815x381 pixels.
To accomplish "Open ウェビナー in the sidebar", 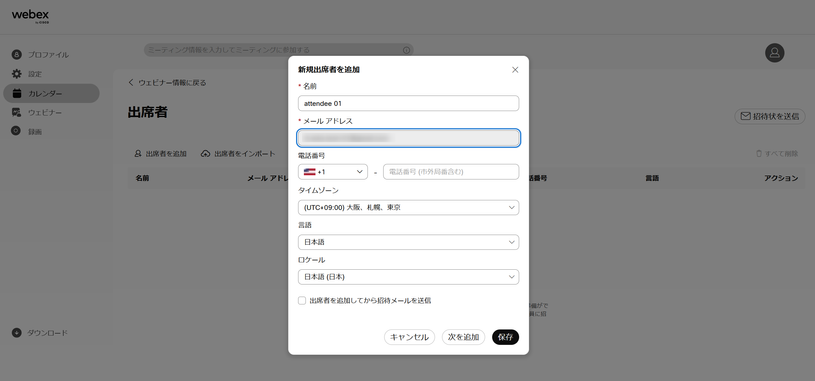I will [x=45, y=112].
